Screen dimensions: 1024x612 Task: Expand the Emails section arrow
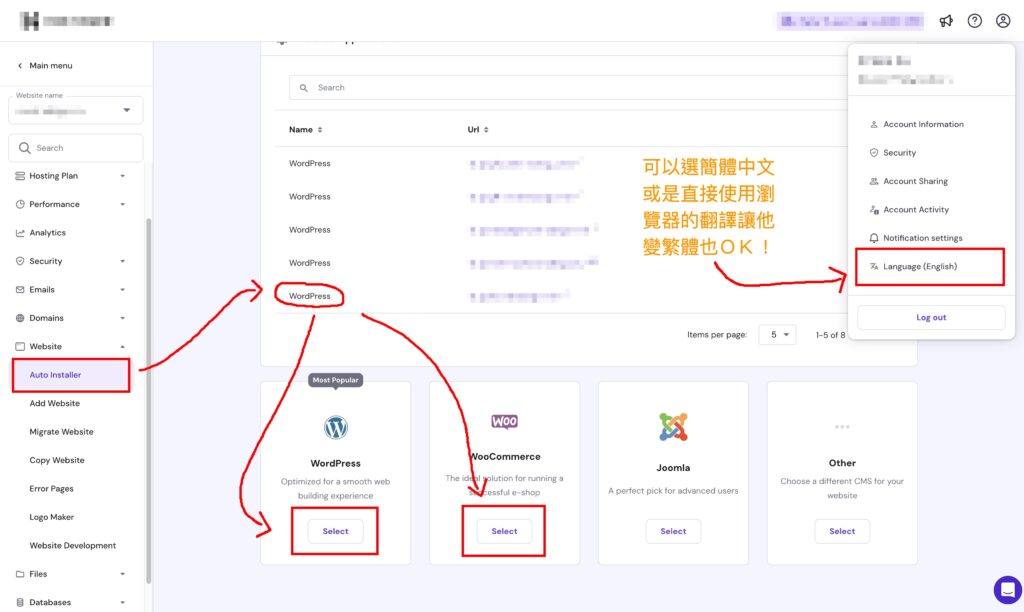(122, 290)
